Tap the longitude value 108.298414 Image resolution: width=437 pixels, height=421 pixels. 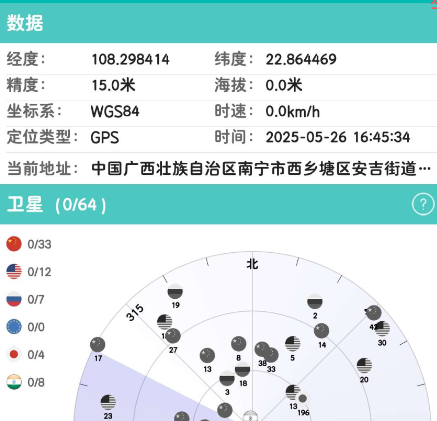coord(130,59)
